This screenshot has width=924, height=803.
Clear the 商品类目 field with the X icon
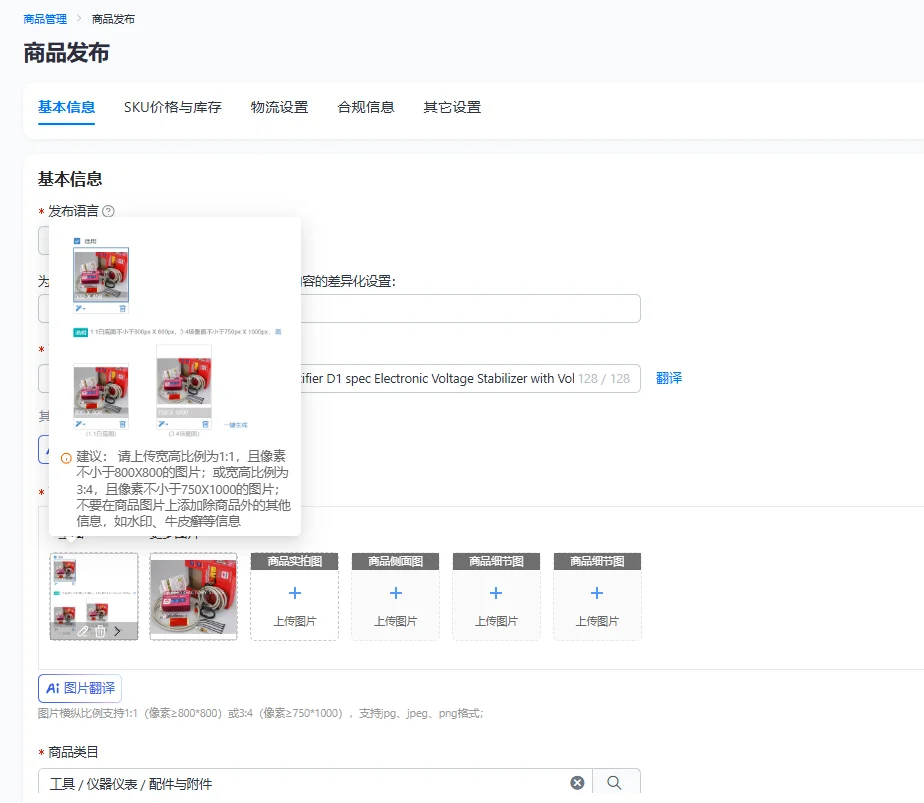click(578, 782)
